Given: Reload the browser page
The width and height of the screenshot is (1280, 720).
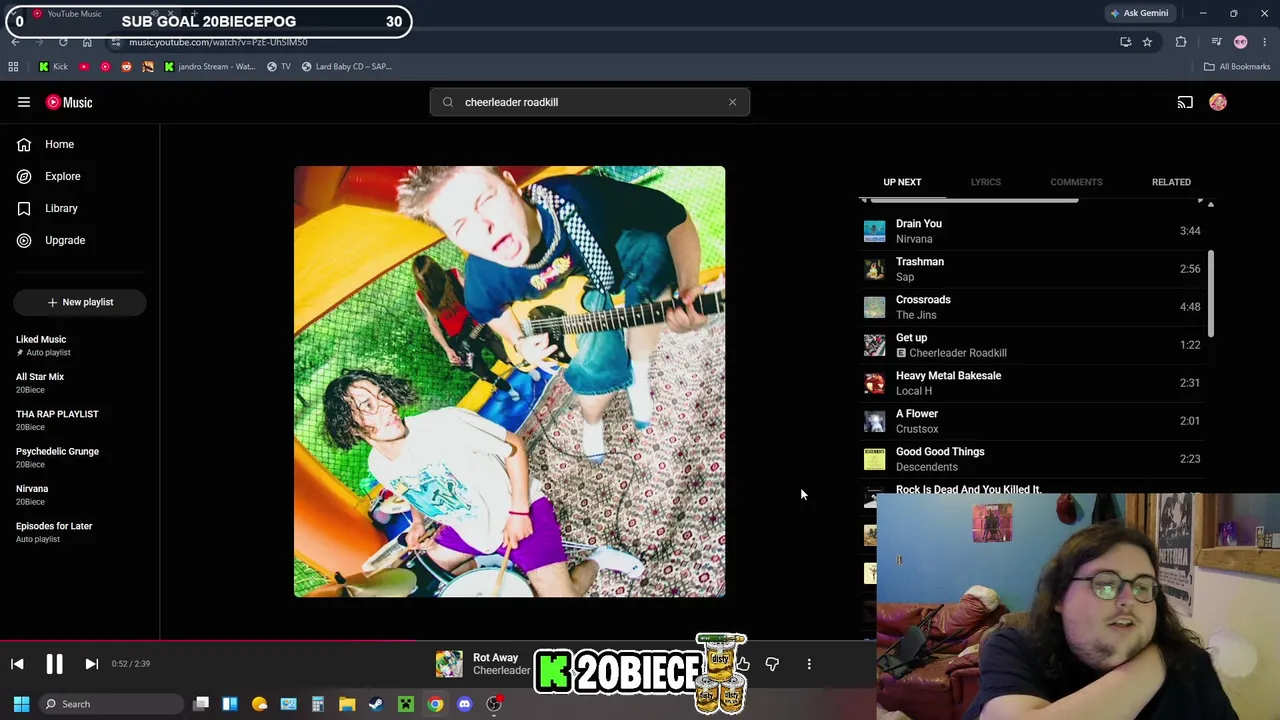Looking at the screenshot, I should click(63, 42).
